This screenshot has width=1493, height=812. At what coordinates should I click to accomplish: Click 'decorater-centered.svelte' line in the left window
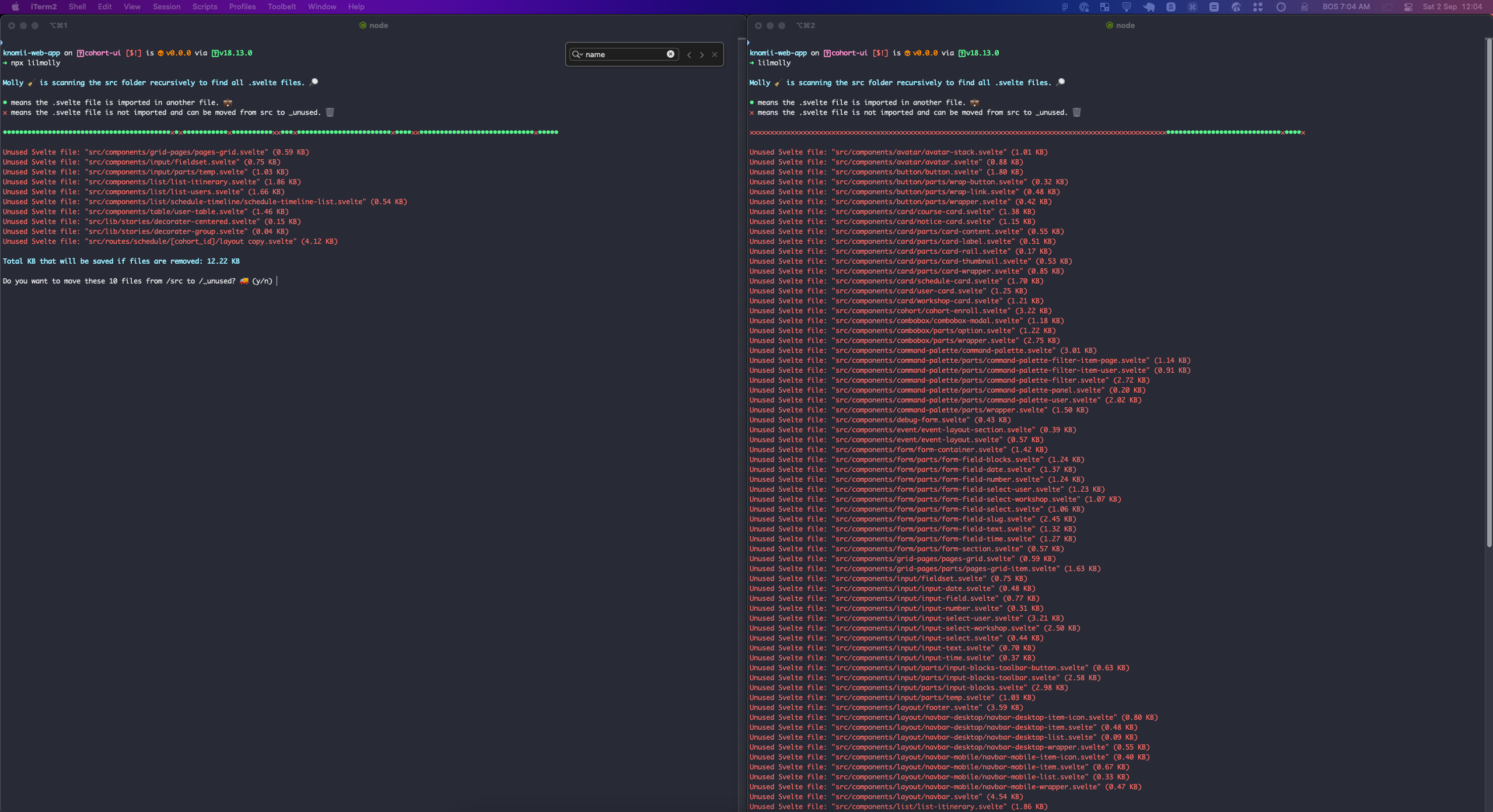pos(152,222)
